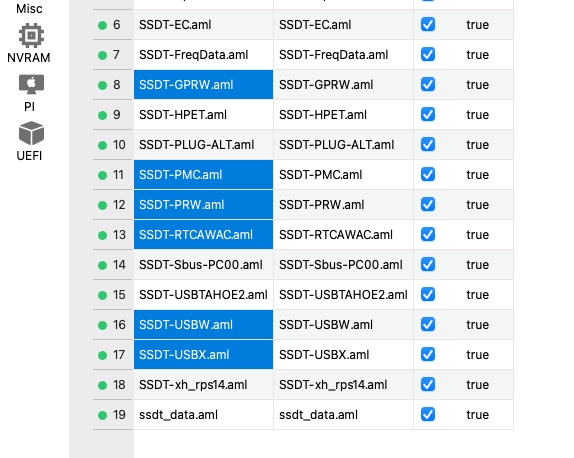This screenshot has width=574, height=458.
Task: Uncheck the SSDT-EC.aml enabled checkbox
Action: pyautogui.click(x=428, y=25)
